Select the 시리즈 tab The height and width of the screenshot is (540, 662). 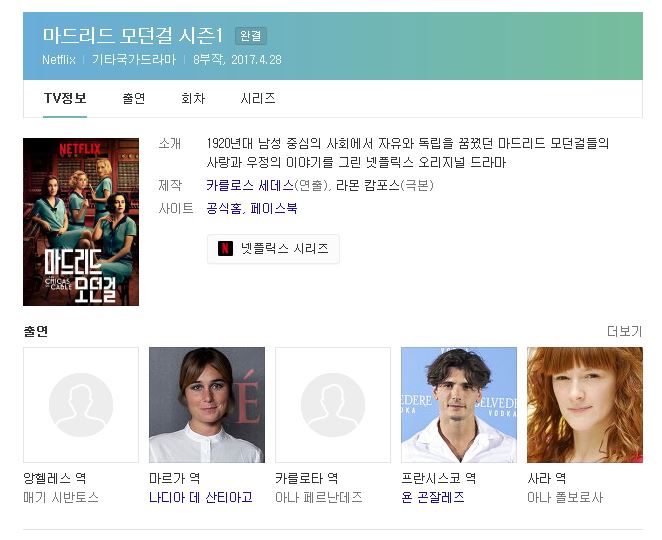[x=258, y=98]
